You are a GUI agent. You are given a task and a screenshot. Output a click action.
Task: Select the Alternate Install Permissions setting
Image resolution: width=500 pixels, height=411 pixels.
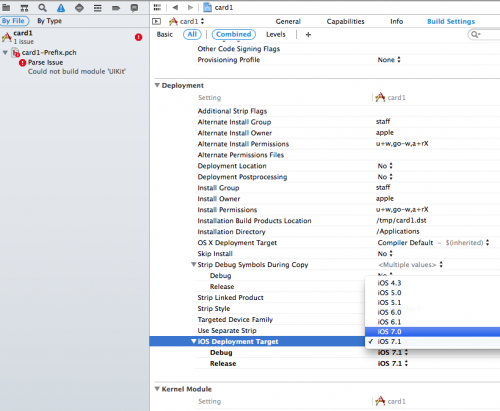(x=243, y=144)
